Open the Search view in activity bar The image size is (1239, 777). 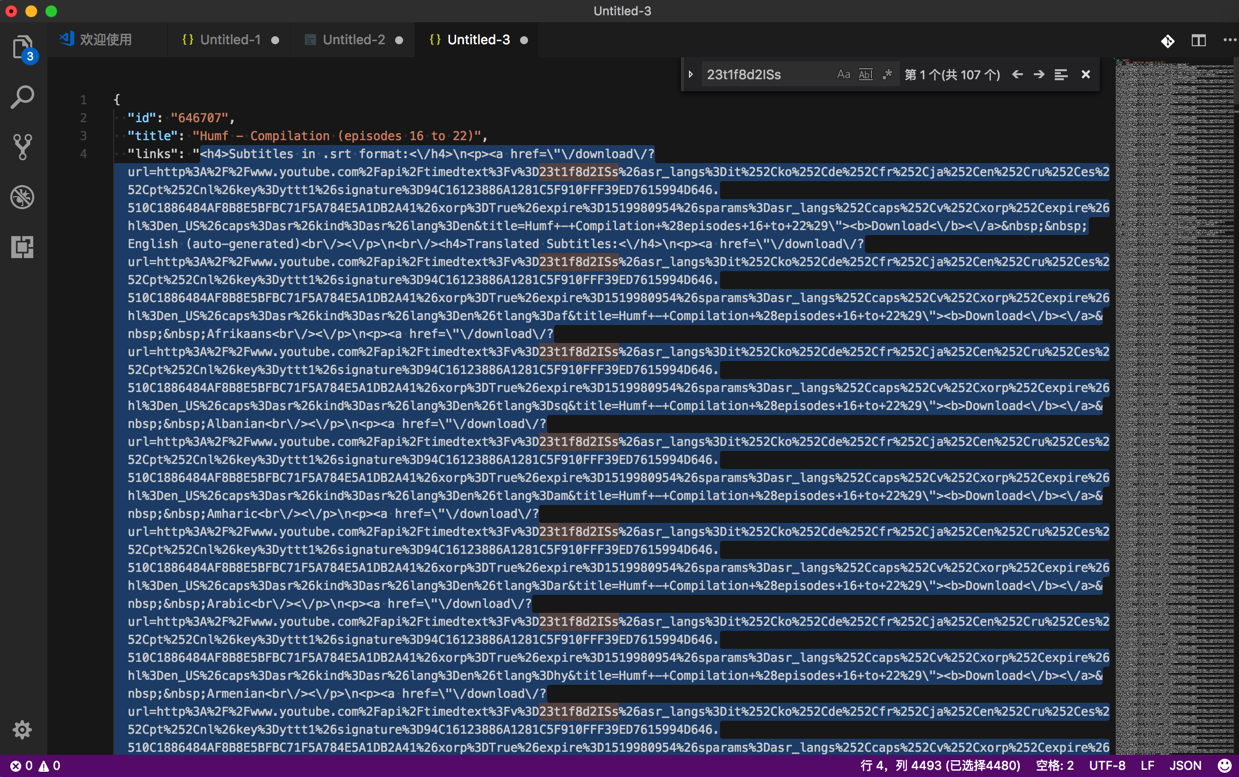22,97
